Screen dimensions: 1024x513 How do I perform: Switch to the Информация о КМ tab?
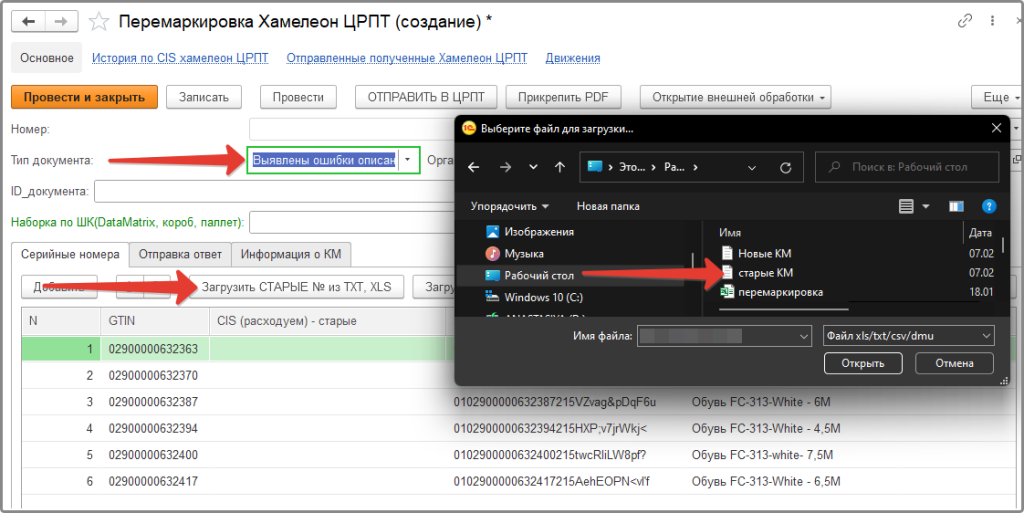click(x=291, y=254)
